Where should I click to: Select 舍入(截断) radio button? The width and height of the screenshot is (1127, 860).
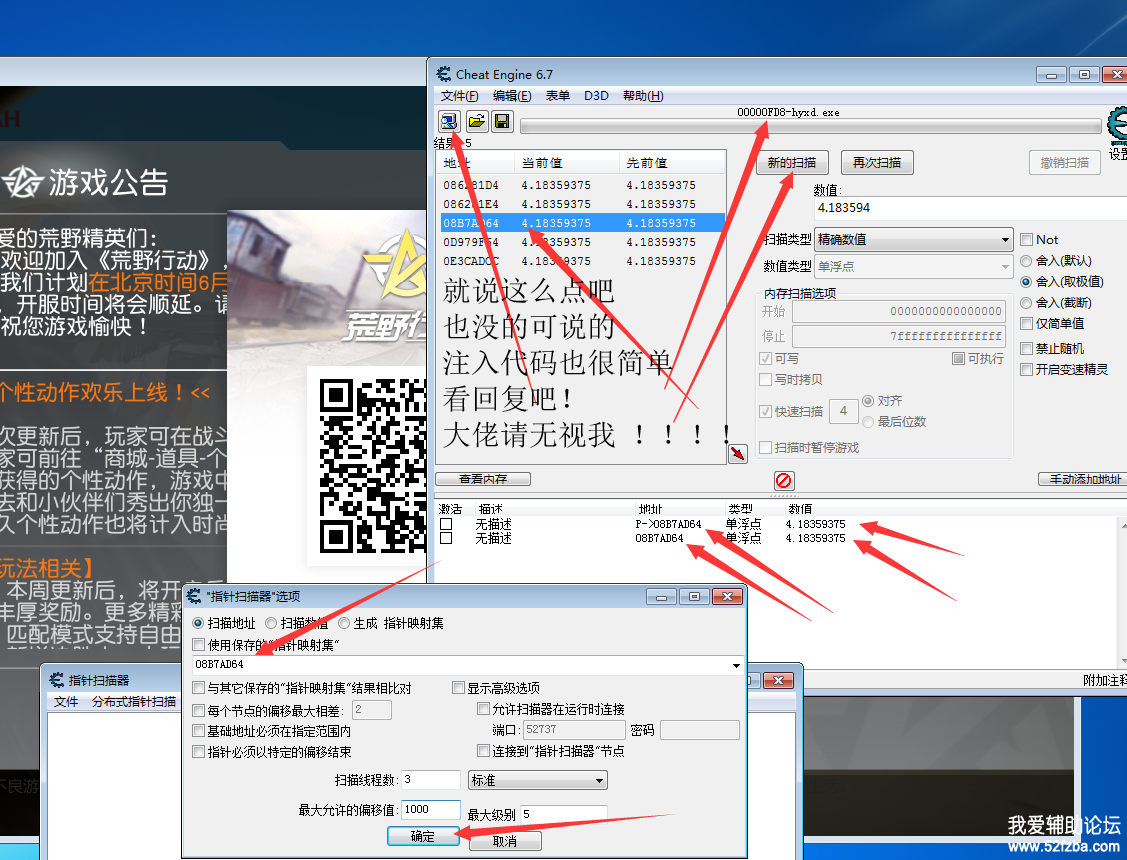point(1026,302)
